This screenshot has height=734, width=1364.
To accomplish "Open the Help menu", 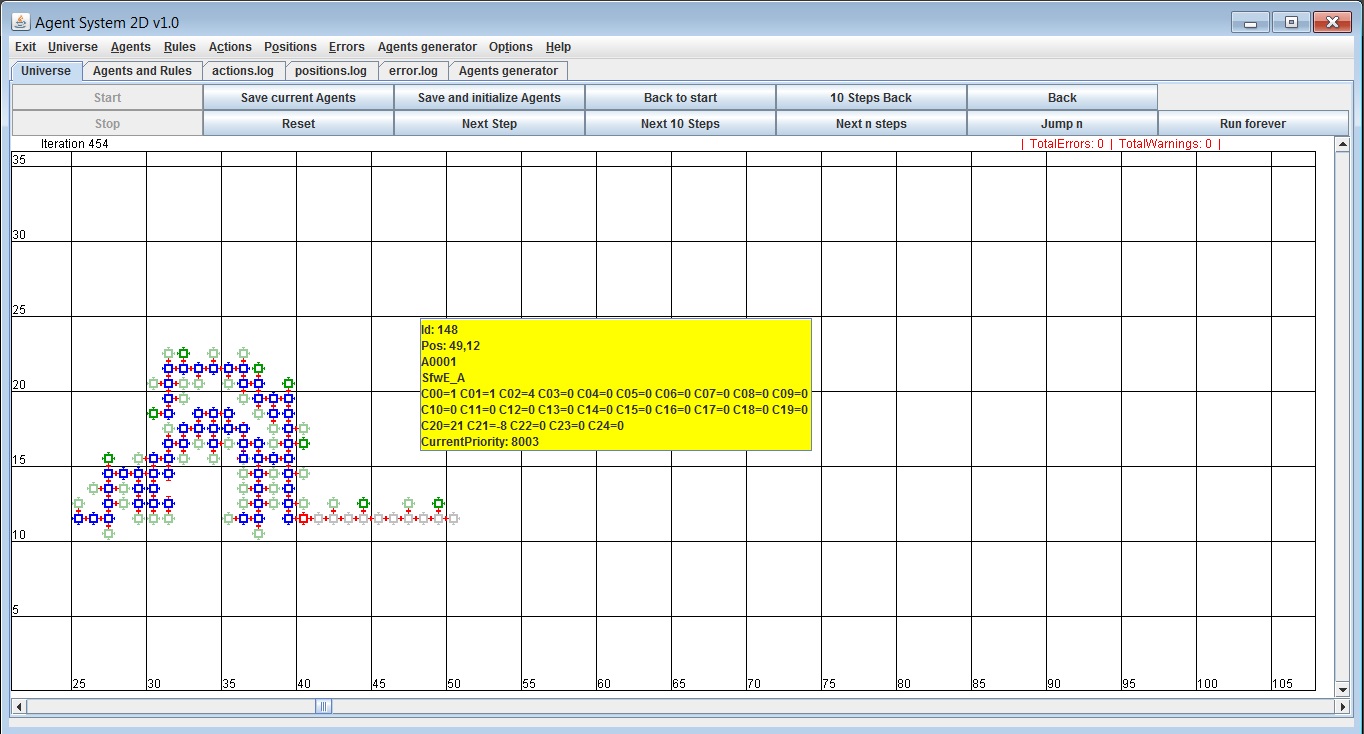I will coord(558,47).
